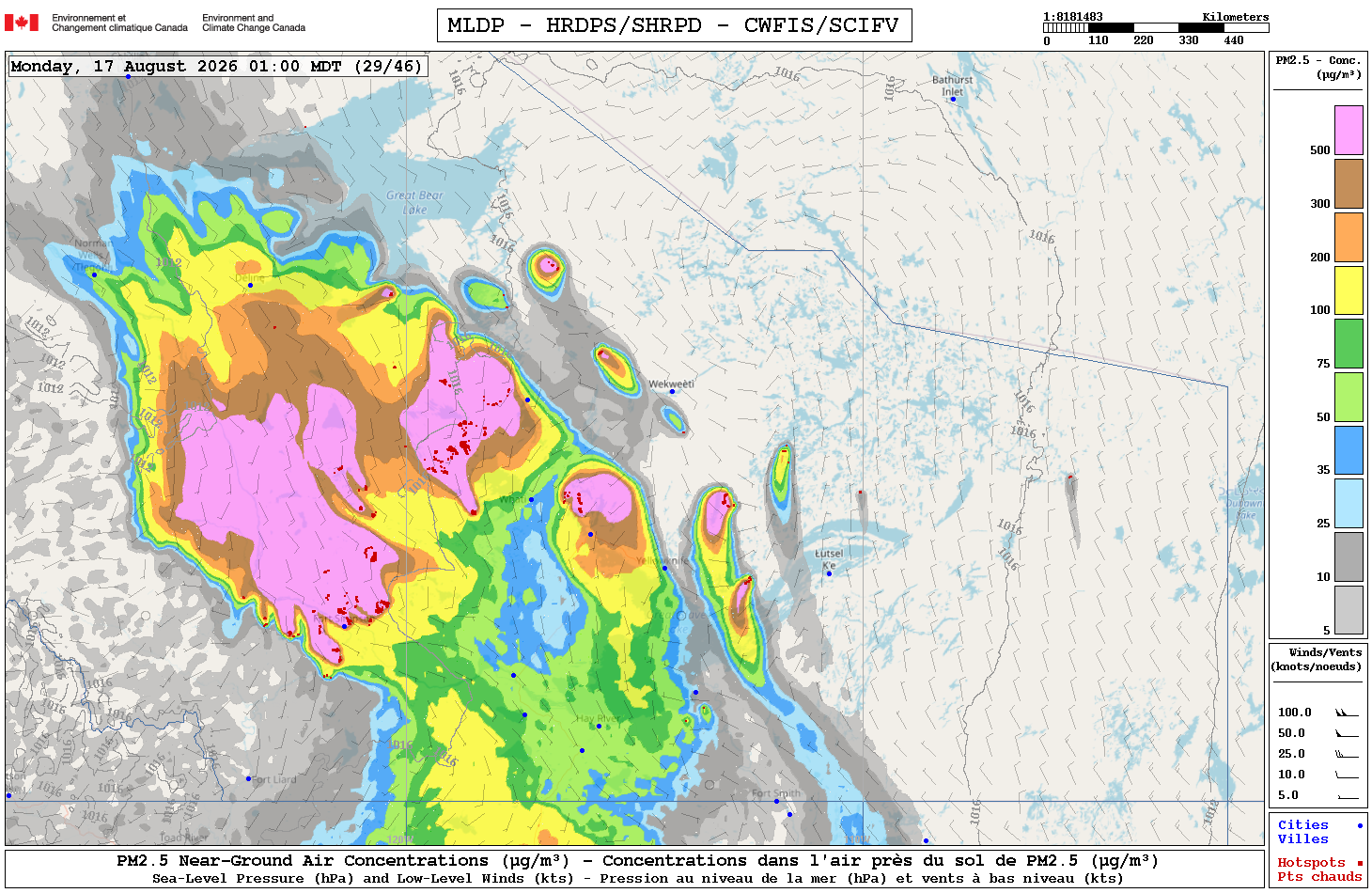This screenshot has width=1372, height=893.
Task: Click the '75' value in PM2.5 legend
Action: tap(1323, 364)
